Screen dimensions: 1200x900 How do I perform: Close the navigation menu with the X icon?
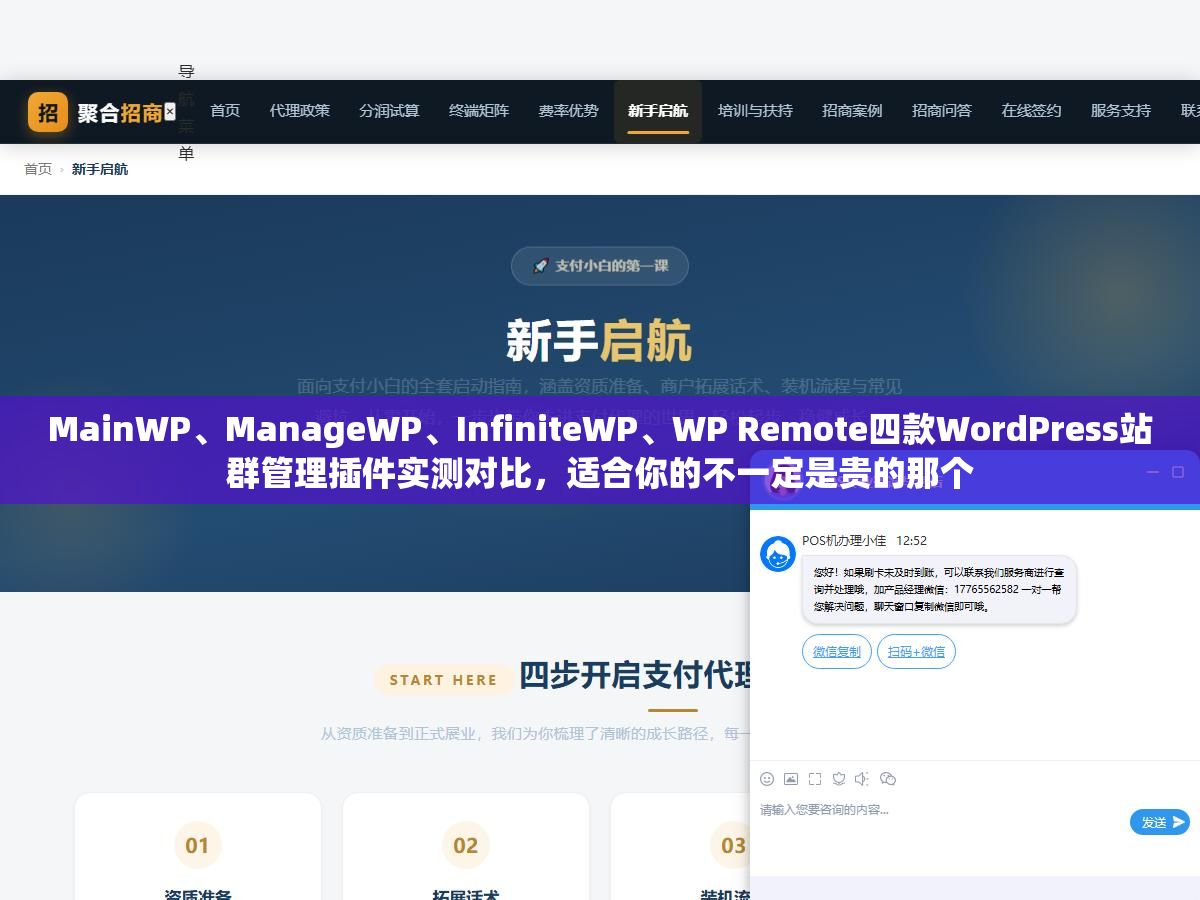170,111
